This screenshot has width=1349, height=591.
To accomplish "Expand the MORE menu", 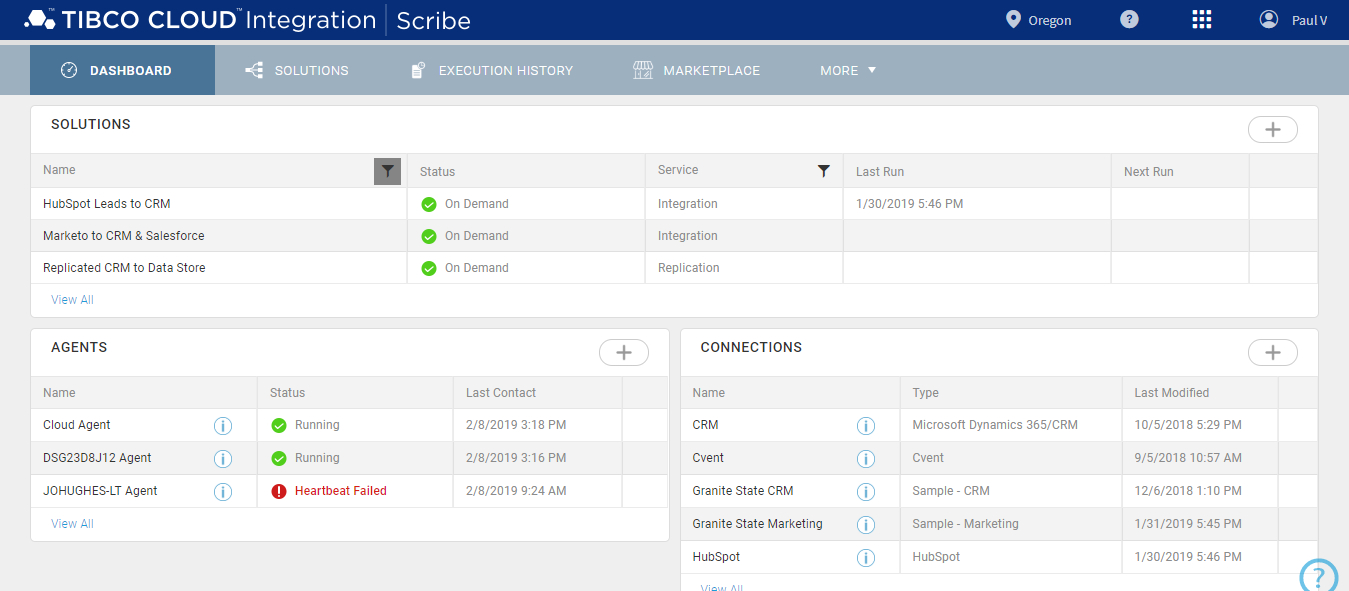I will click(846, 70).
